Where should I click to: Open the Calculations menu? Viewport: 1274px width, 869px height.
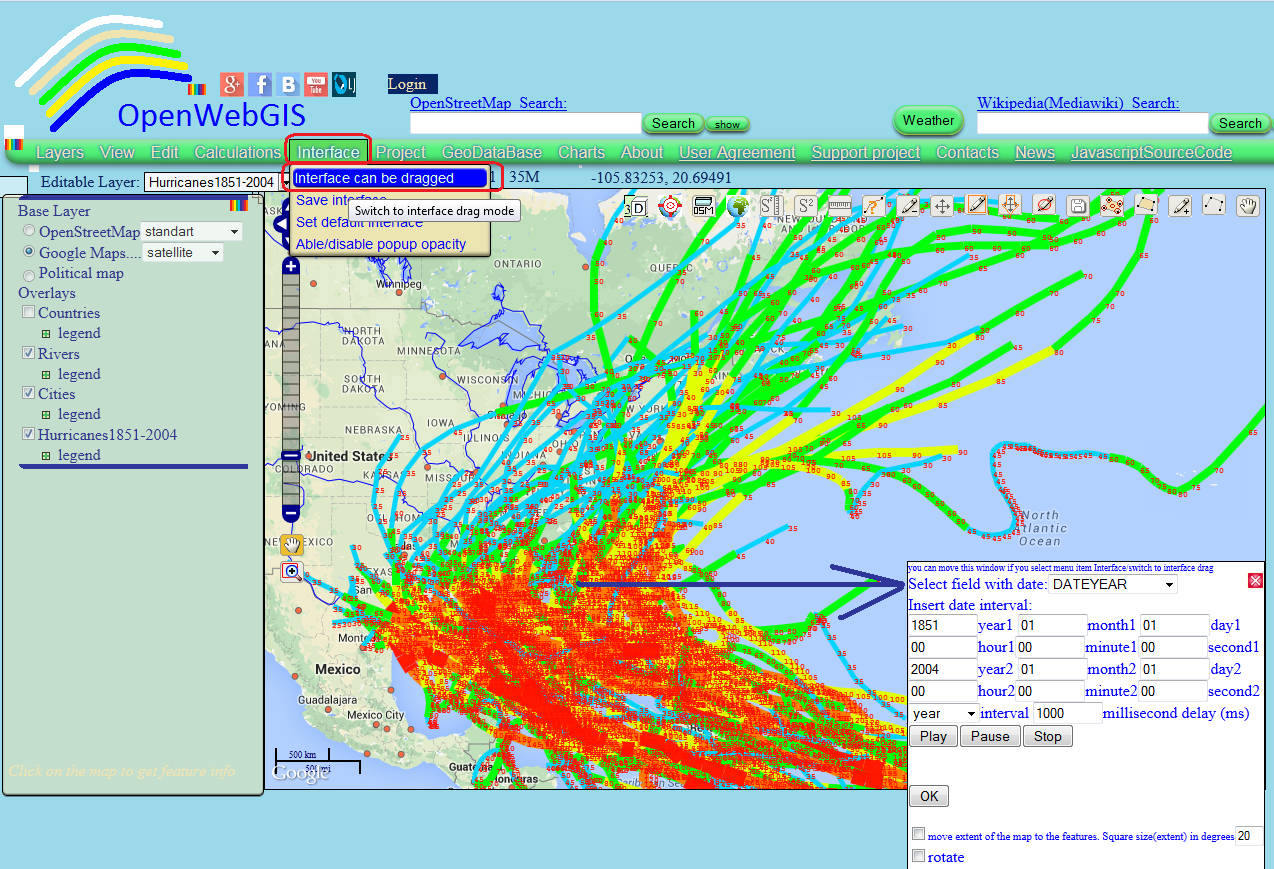(238, 152)
